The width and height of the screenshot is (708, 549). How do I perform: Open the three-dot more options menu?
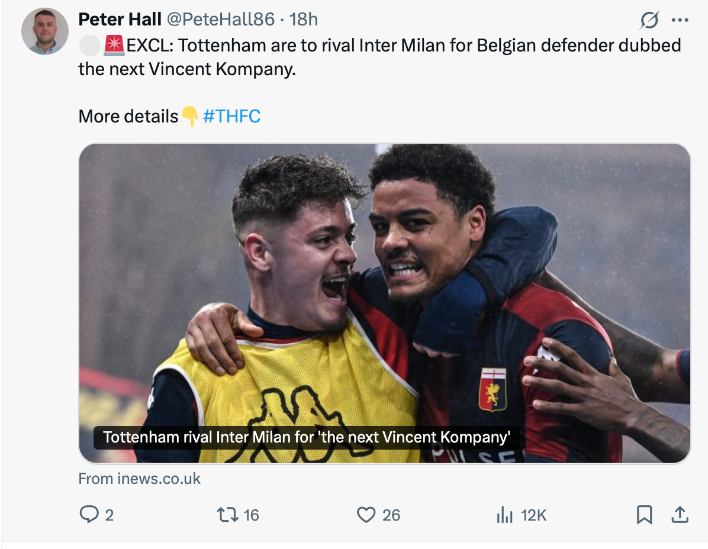pyautogui.click(x=680, y=20)
